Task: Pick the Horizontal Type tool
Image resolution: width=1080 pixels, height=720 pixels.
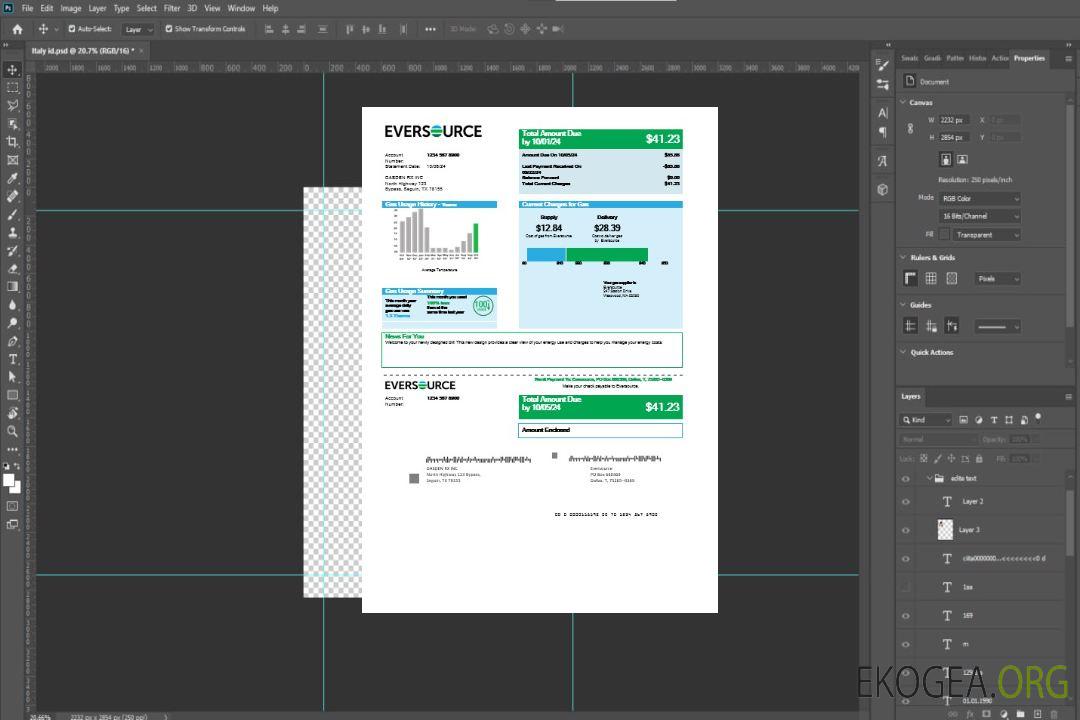Action: [x=12, y=359]
